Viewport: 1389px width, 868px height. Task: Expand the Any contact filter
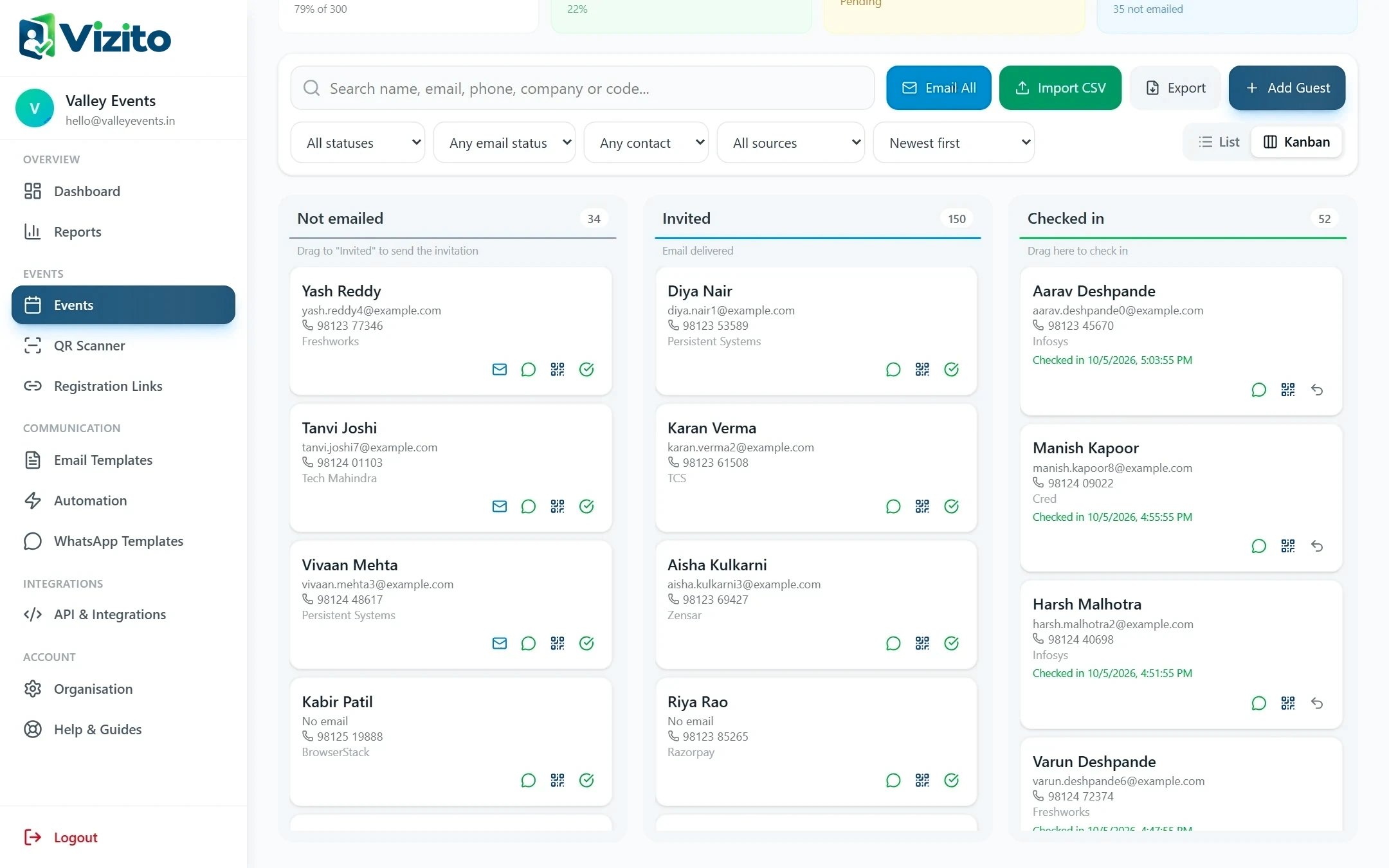coord(646,143)
